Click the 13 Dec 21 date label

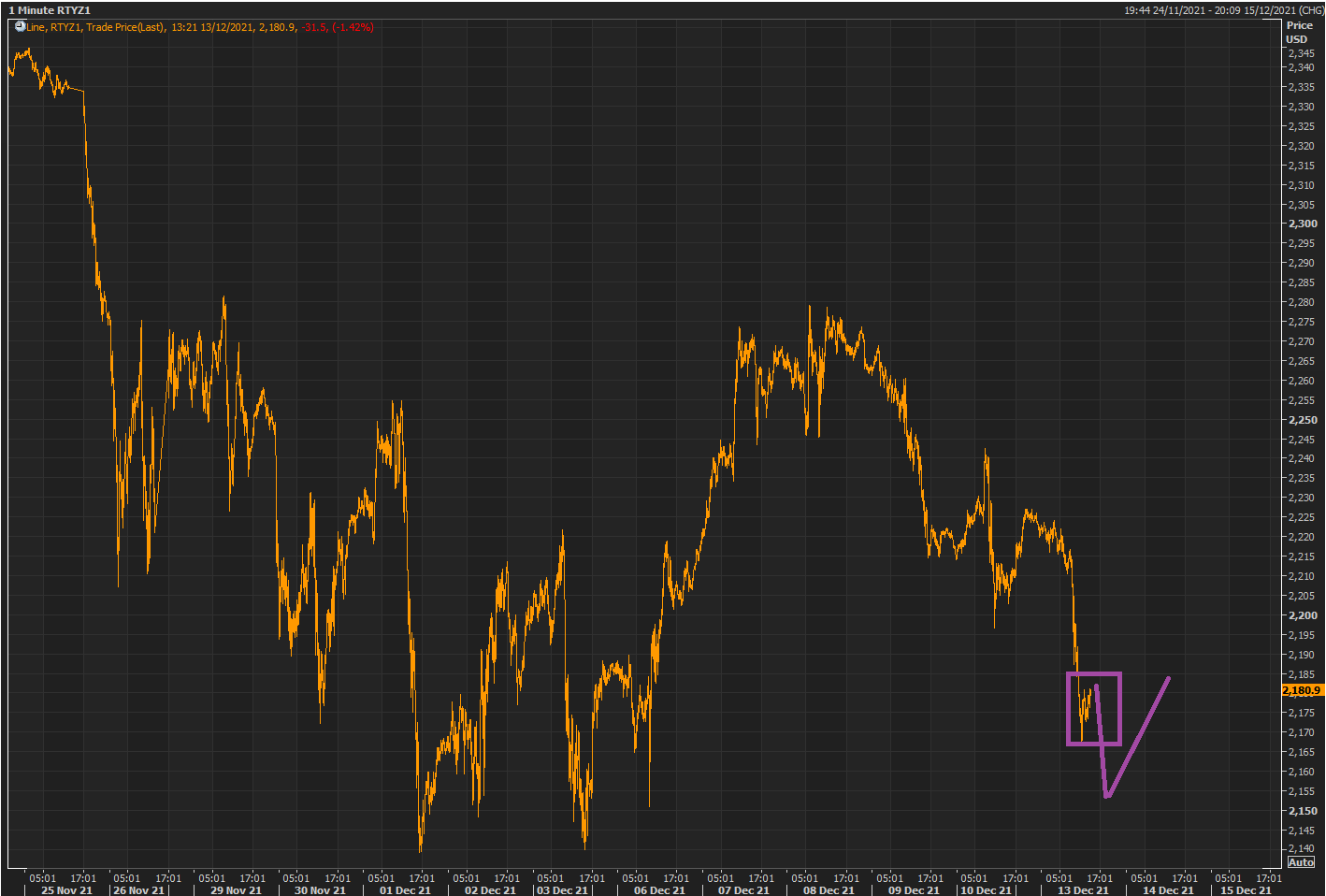(1083, 890)
